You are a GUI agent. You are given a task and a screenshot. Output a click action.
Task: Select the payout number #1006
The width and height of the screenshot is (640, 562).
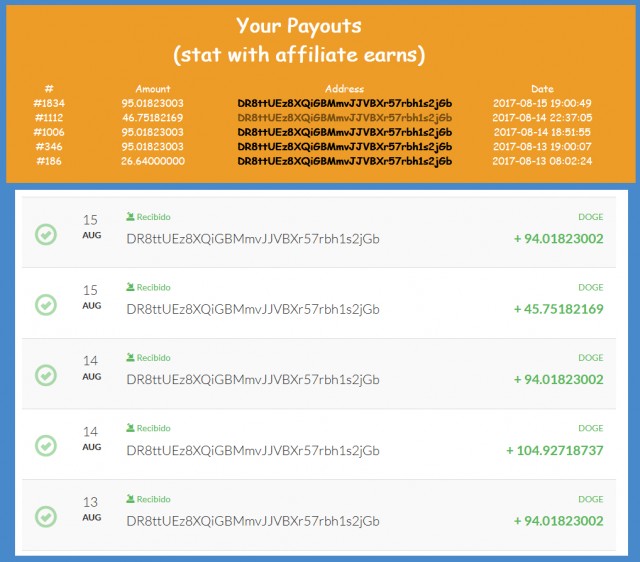[x=49, y=131]
